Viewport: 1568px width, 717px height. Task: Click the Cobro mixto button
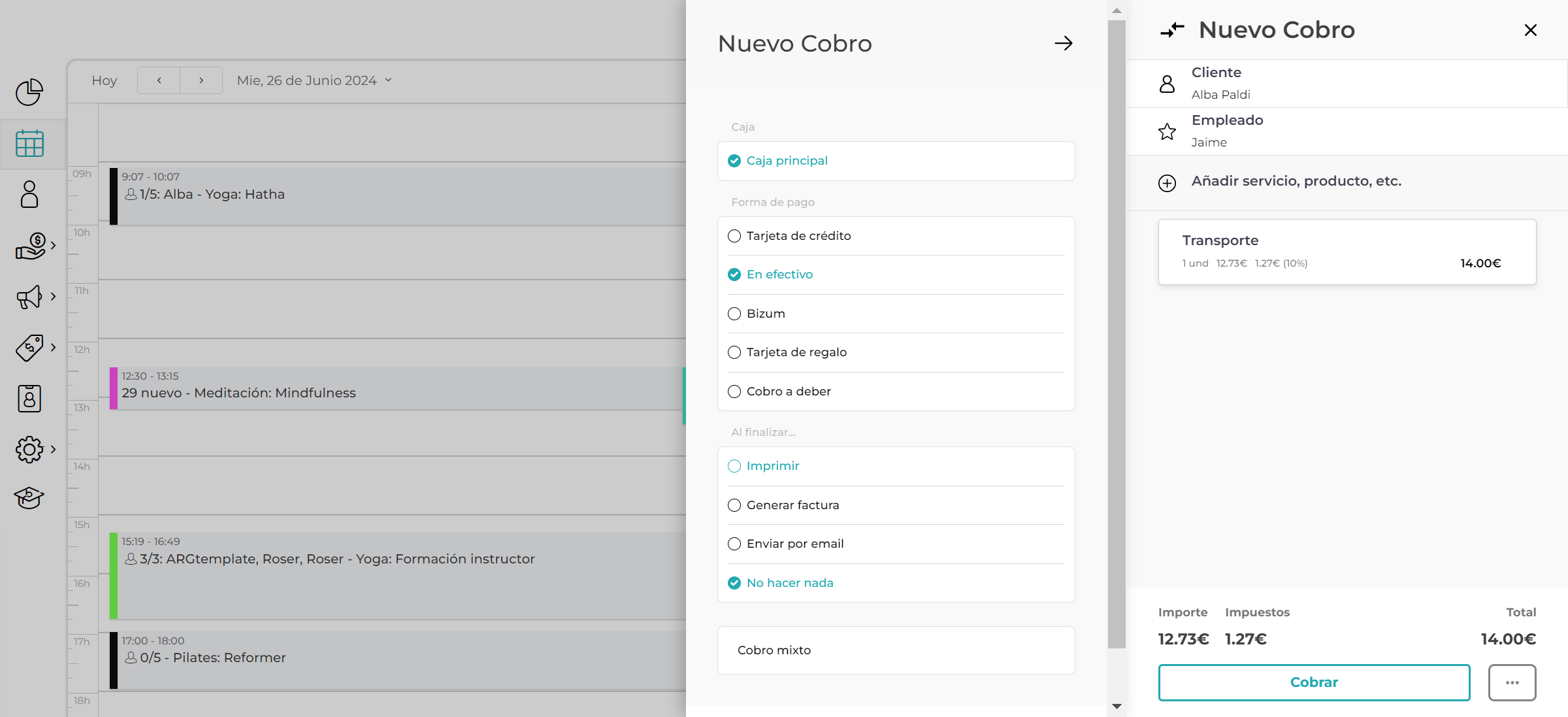(x=896, y=650)
